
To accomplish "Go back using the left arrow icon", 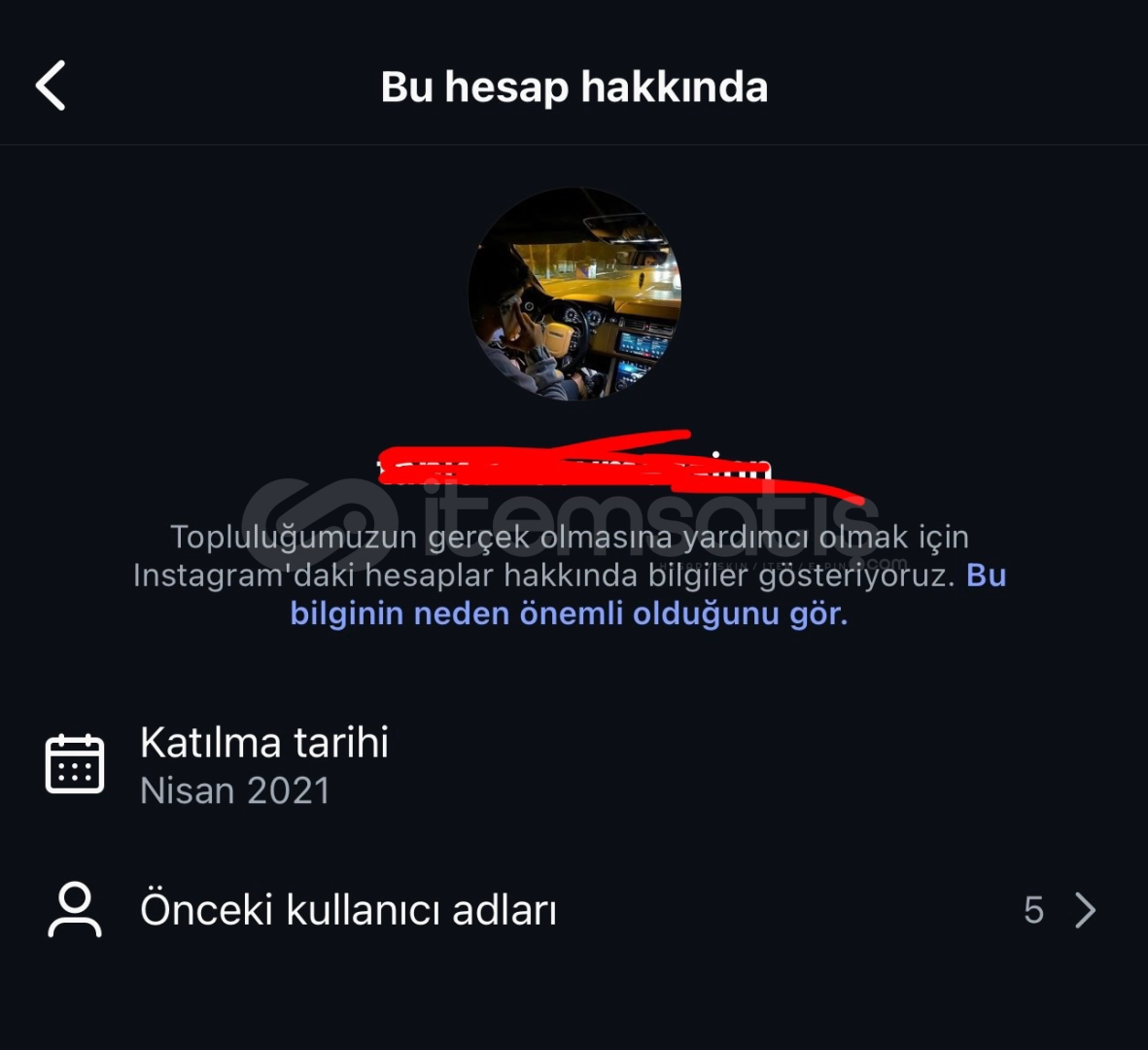I will coord(51,86).
